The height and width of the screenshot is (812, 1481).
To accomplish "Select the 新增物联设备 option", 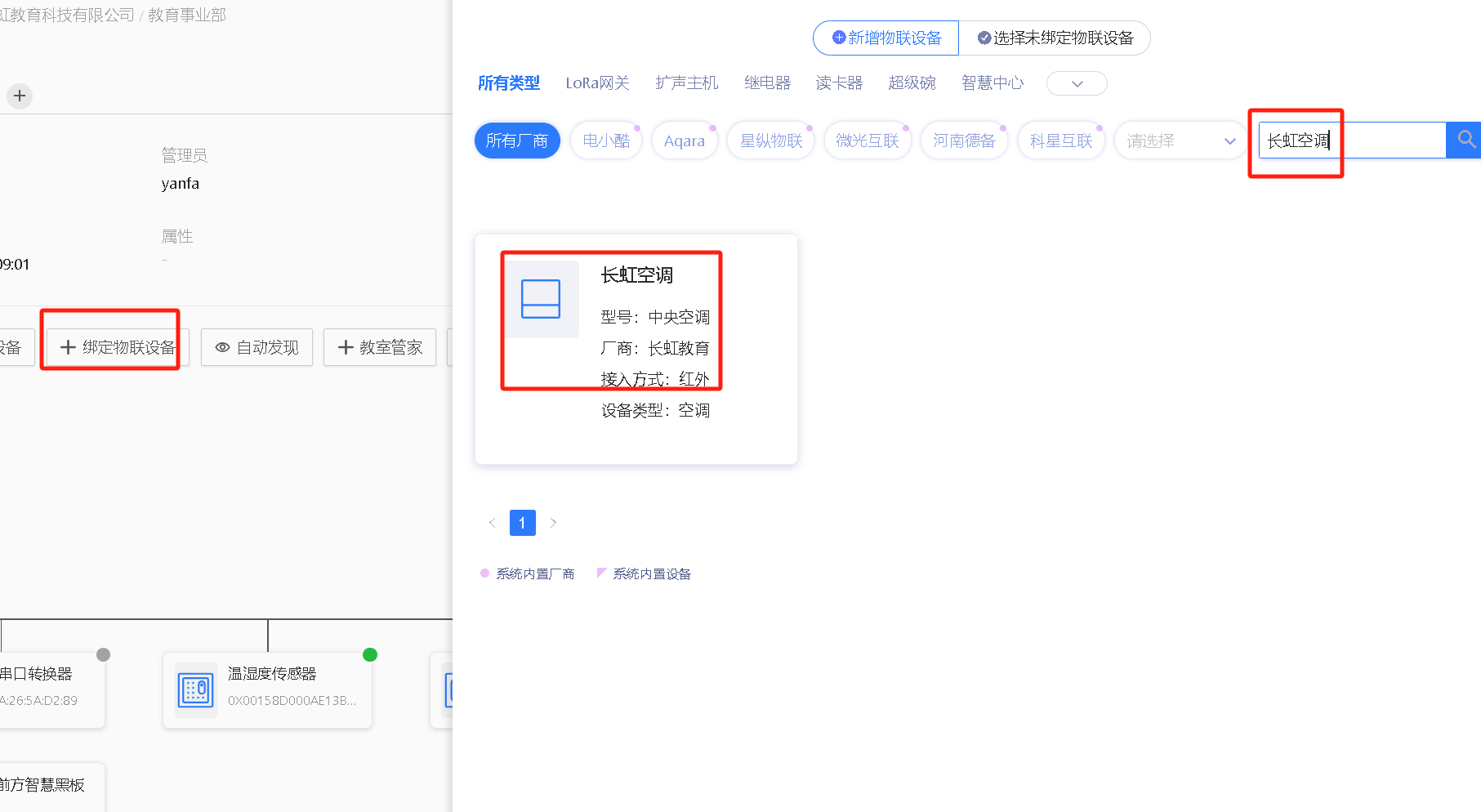I will 886,38.
